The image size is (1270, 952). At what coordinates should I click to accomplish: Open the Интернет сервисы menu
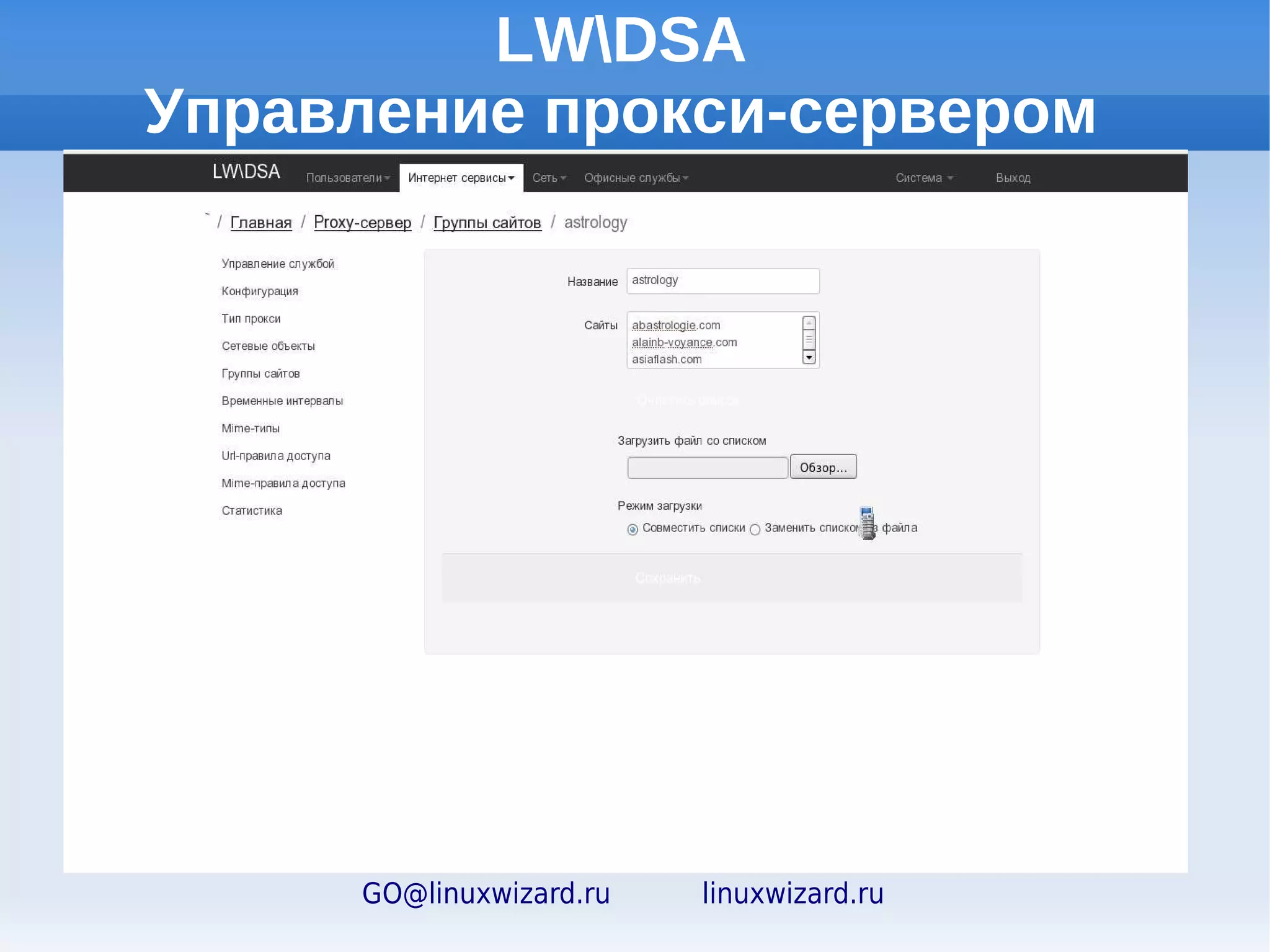pos(461,178)
